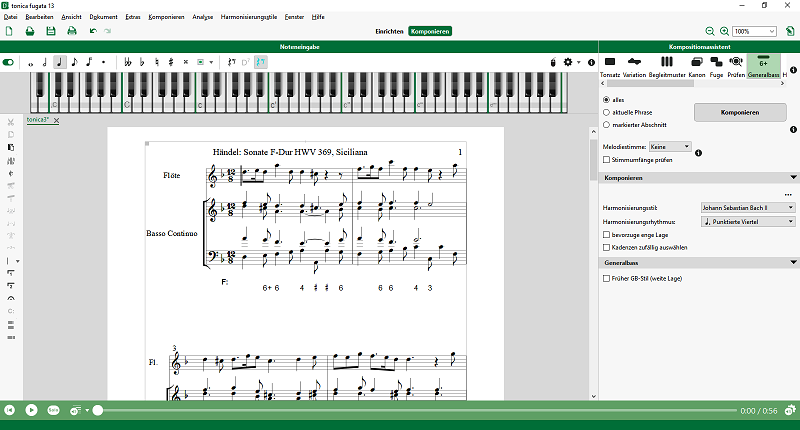Image resolution: width=800 pixels, height=430 pixels.
Task: Open the Tonsatz assistant tool
Action: point(610,67)
